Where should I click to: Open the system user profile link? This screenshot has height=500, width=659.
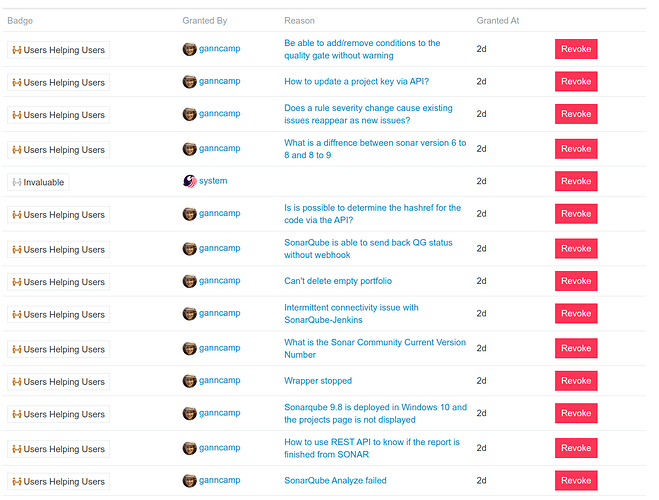[x=213, y=181]
